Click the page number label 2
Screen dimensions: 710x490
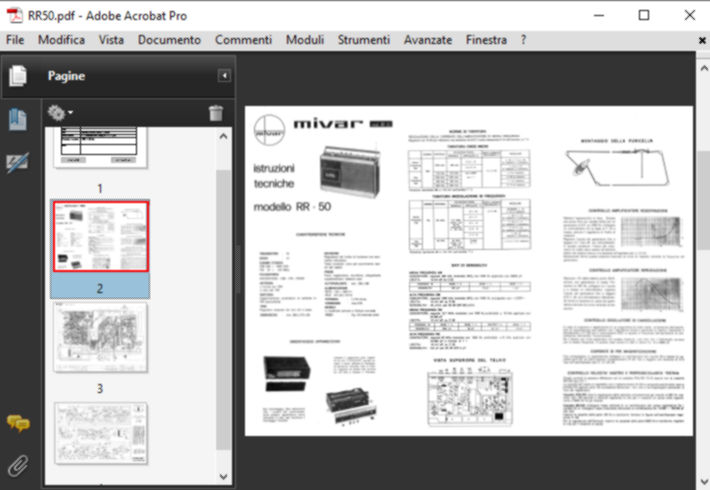click(100, 288)
